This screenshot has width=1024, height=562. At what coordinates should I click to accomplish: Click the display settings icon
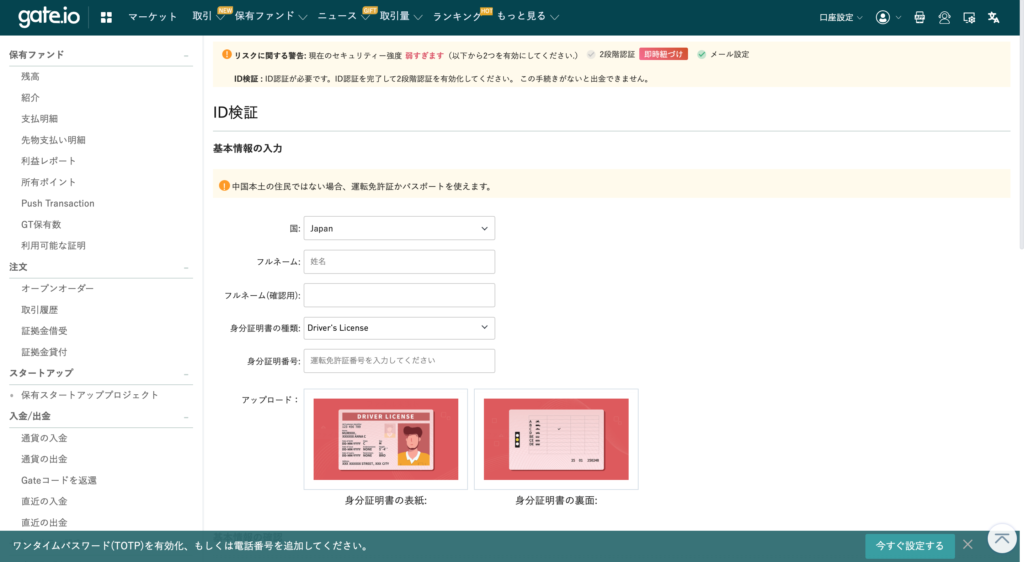coord(969,18)
